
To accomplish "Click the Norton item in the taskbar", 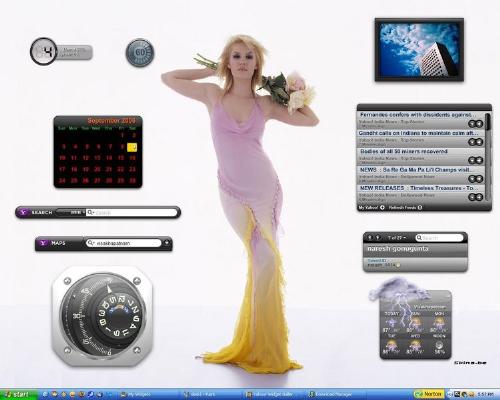I will 429,394.
